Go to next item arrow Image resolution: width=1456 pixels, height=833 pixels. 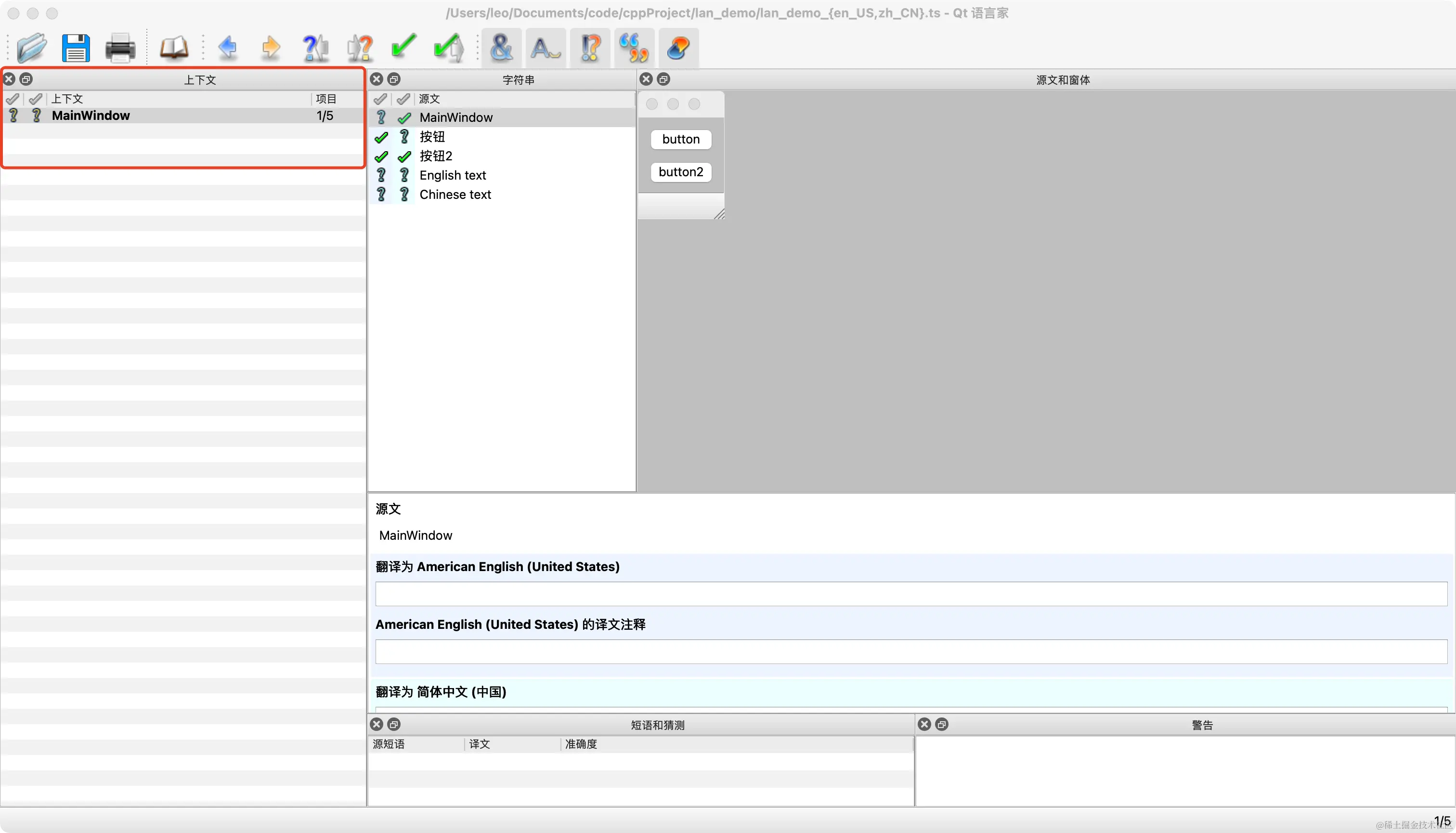pos(271,48)
